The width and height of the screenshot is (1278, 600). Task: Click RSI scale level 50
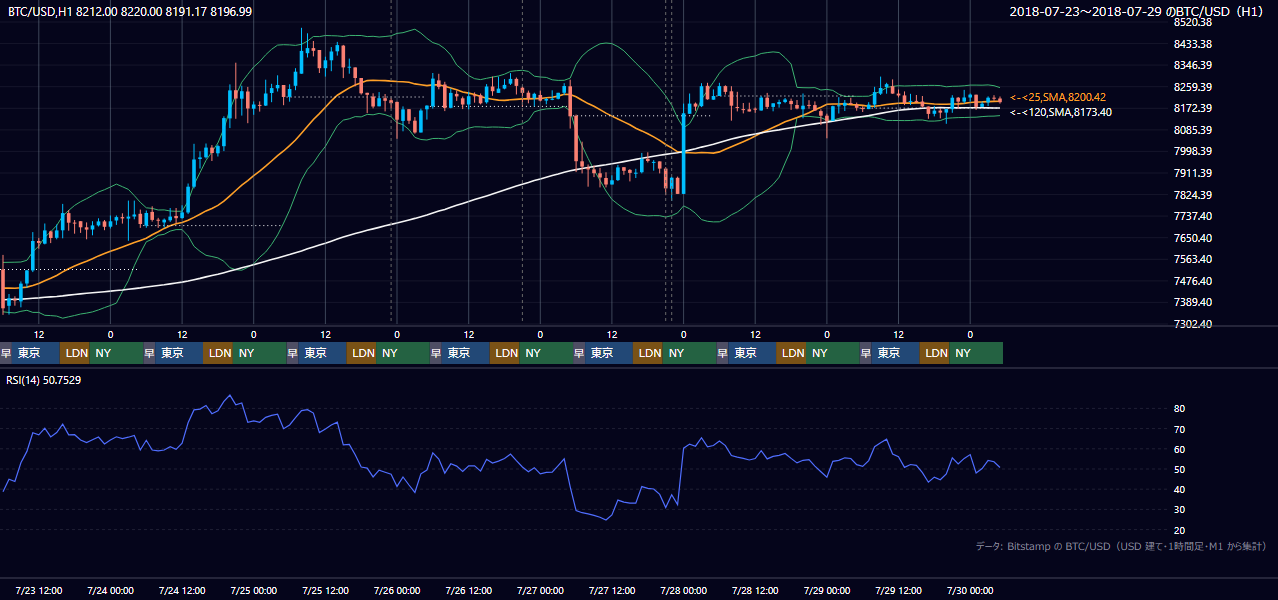(x=1180, y=469)
